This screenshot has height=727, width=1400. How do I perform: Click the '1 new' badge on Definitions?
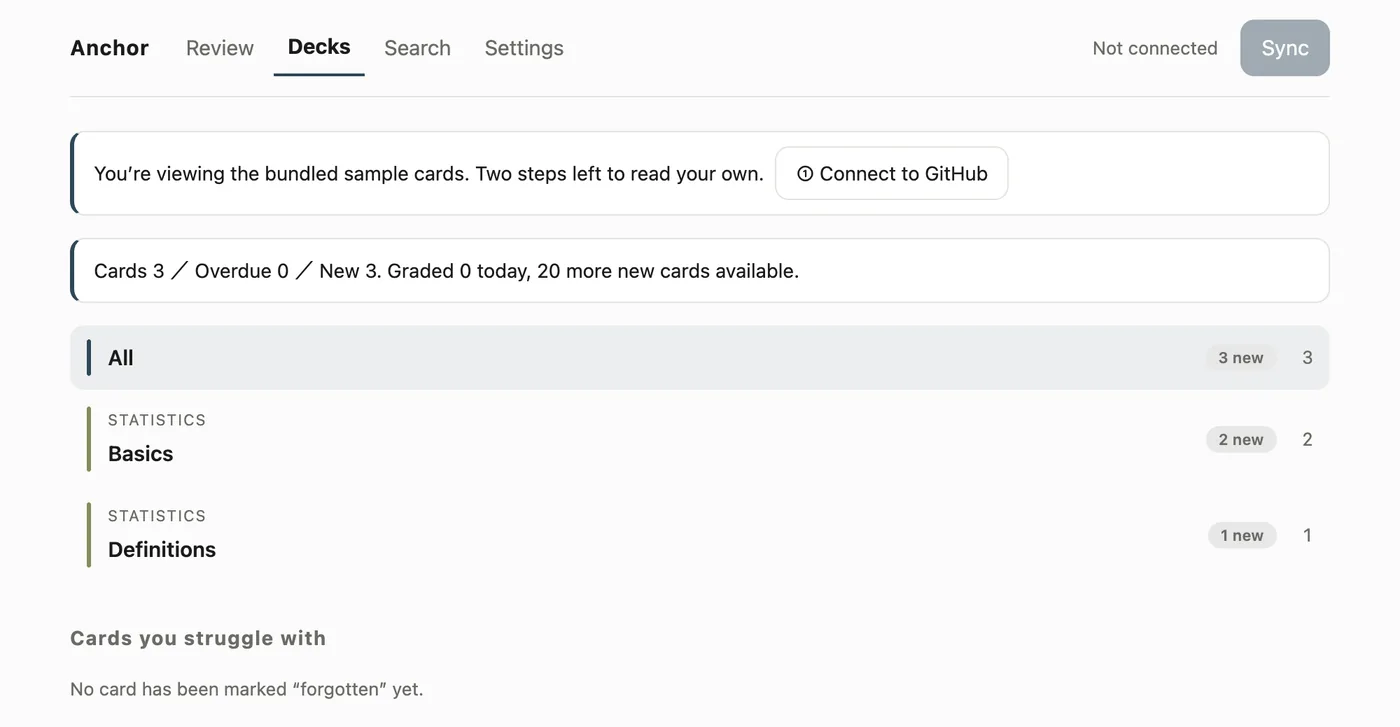[x=1241, y=536]
